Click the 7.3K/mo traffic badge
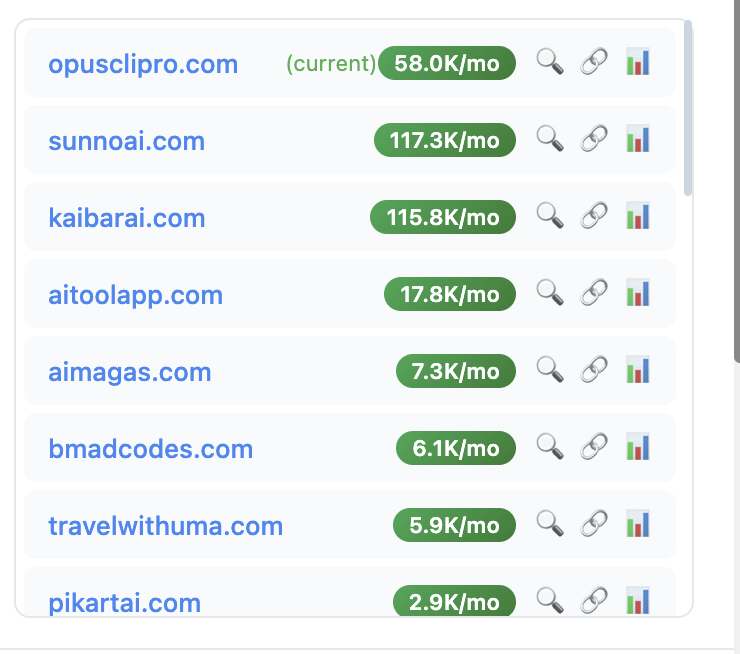Screen dimensions: 740x654 [x=455, y=372]
